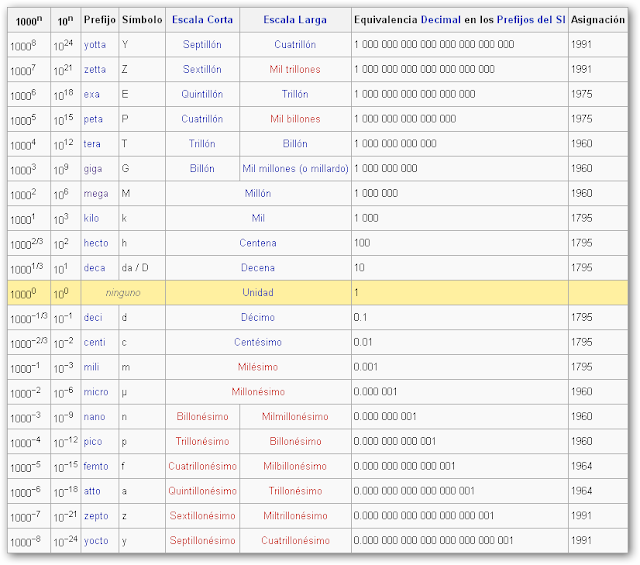Click the Mil link in kilo row
The height and width of the screenshot is (565, 640).
(x=258, y=218)
